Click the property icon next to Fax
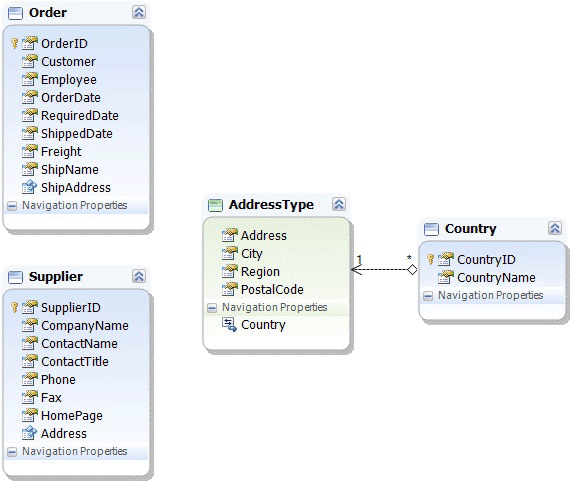The height and width of the screenshot is (482, 572). tap(30, 397)
